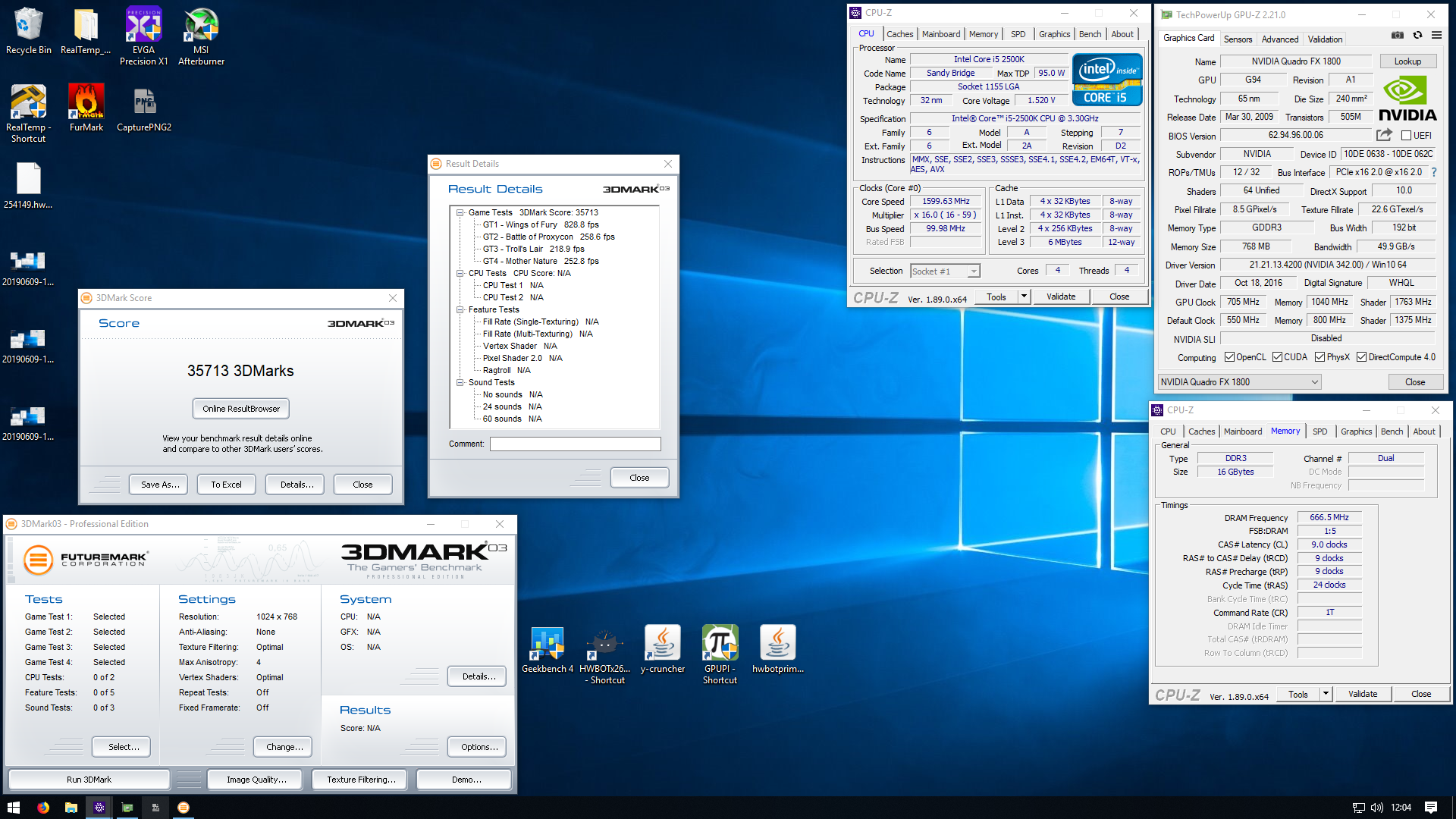Open the hwbotprime desktop icon

point(778,649)
